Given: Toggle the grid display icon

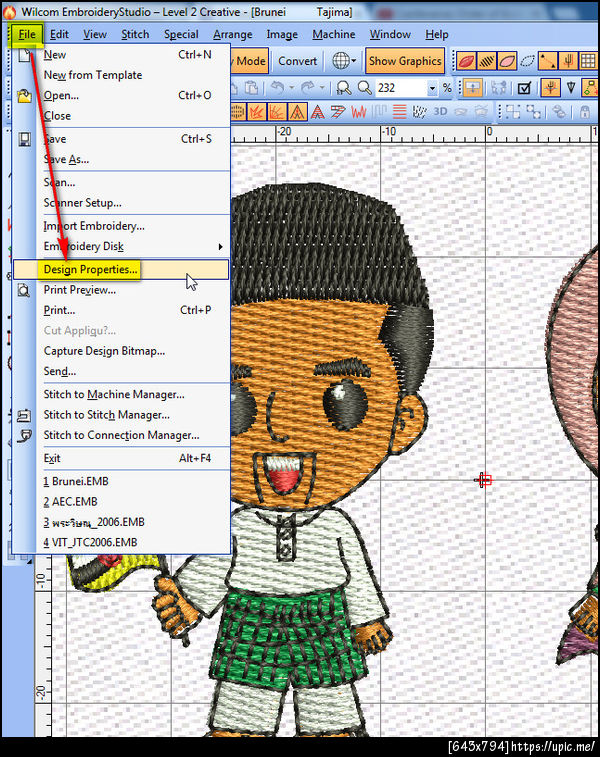Looking at the screenshot, I should (x=588, y=61).
